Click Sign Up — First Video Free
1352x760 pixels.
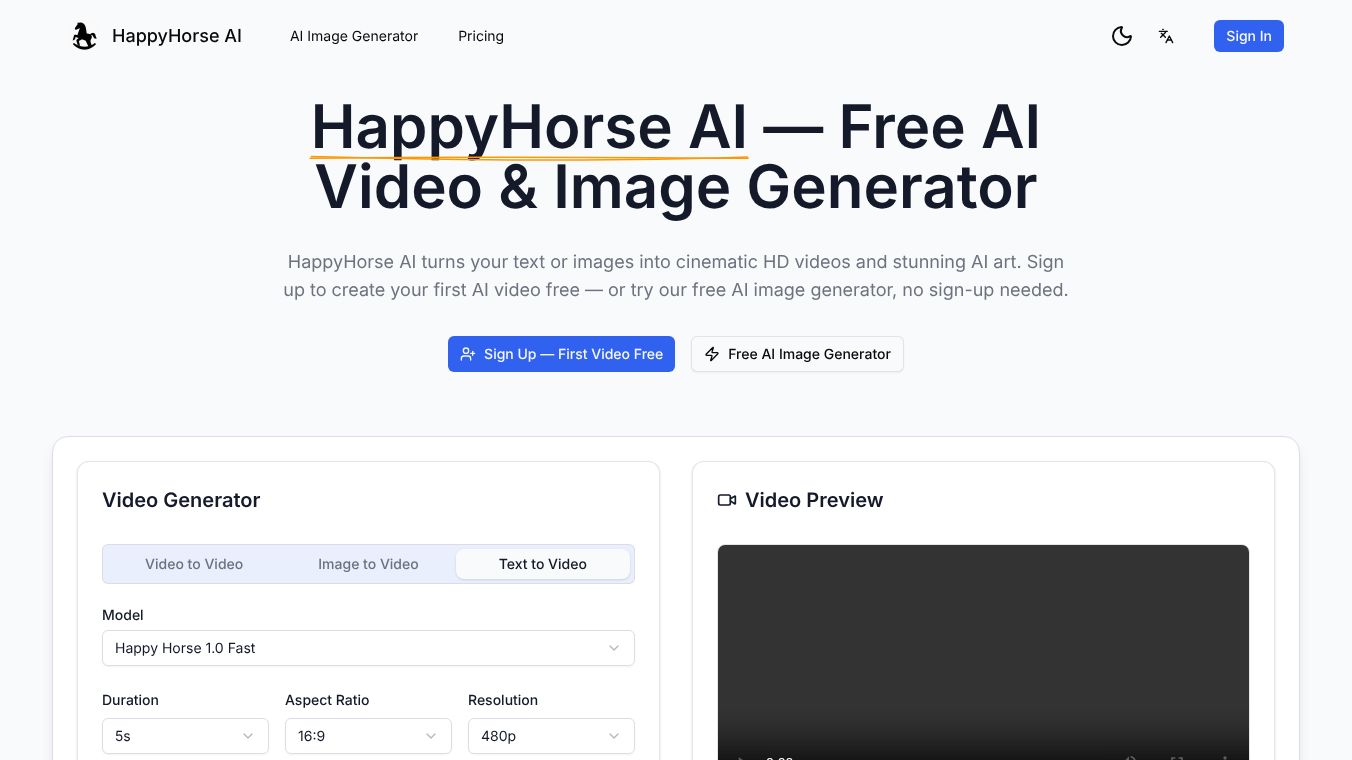tap(561, 354)
